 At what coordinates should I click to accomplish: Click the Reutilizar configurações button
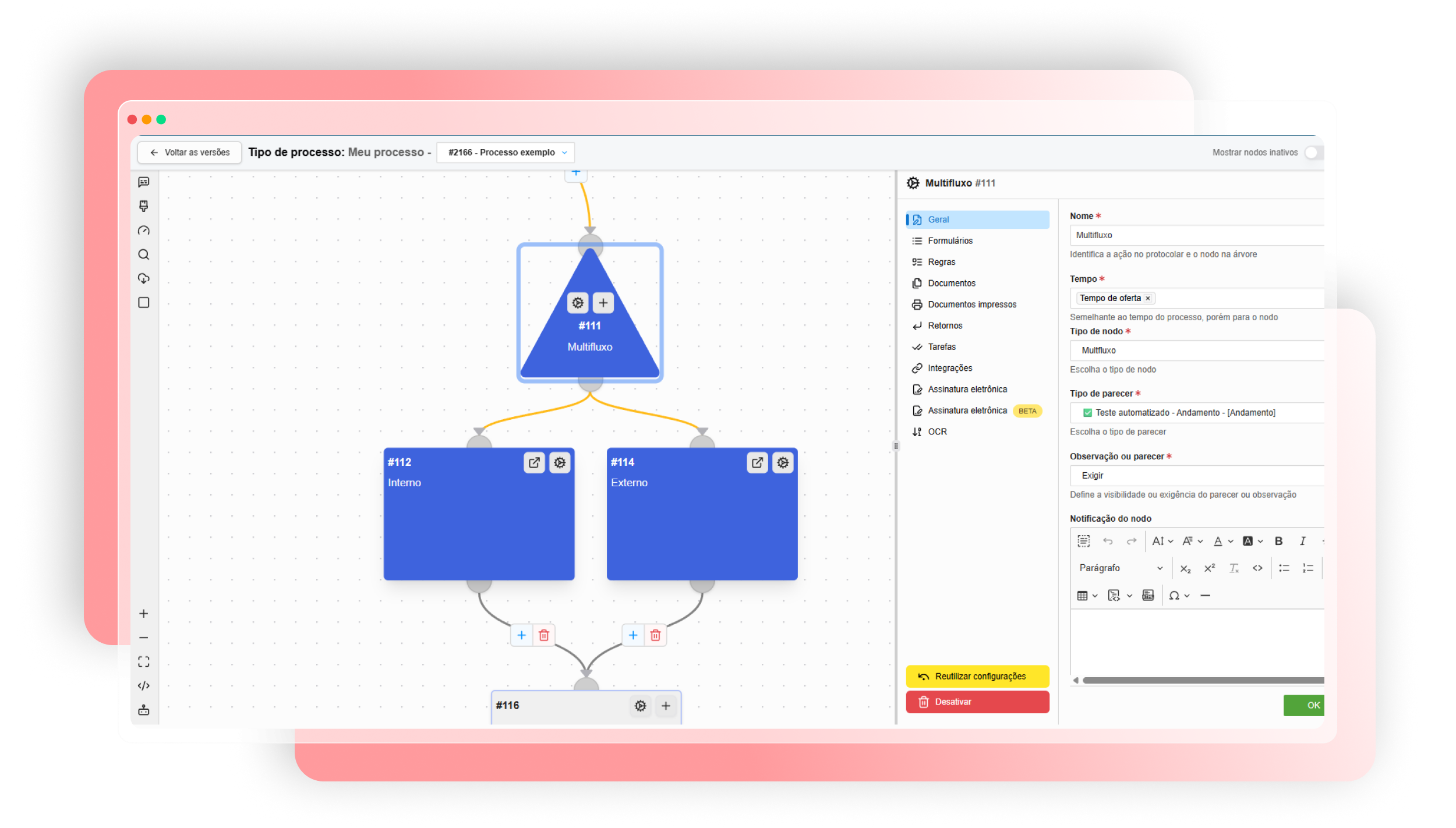coord(977,677)
